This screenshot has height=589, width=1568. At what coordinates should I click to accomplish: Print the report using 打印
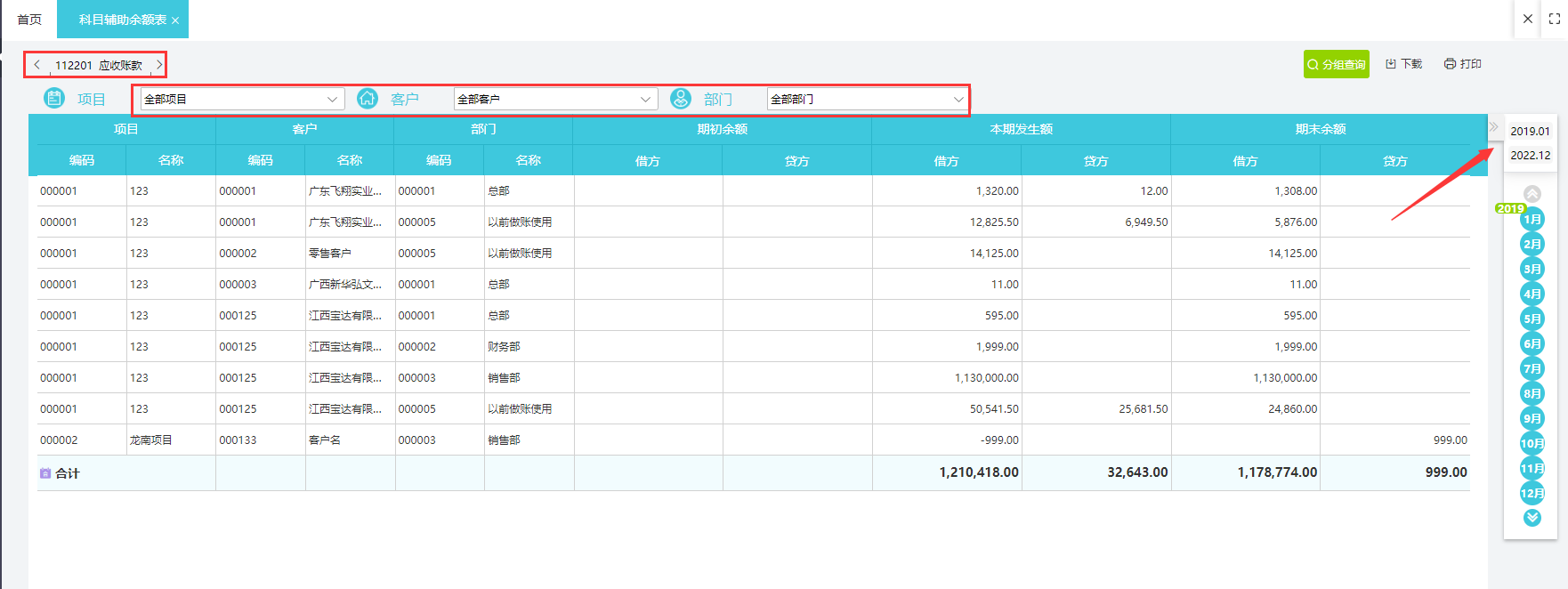pos(1462,64)
